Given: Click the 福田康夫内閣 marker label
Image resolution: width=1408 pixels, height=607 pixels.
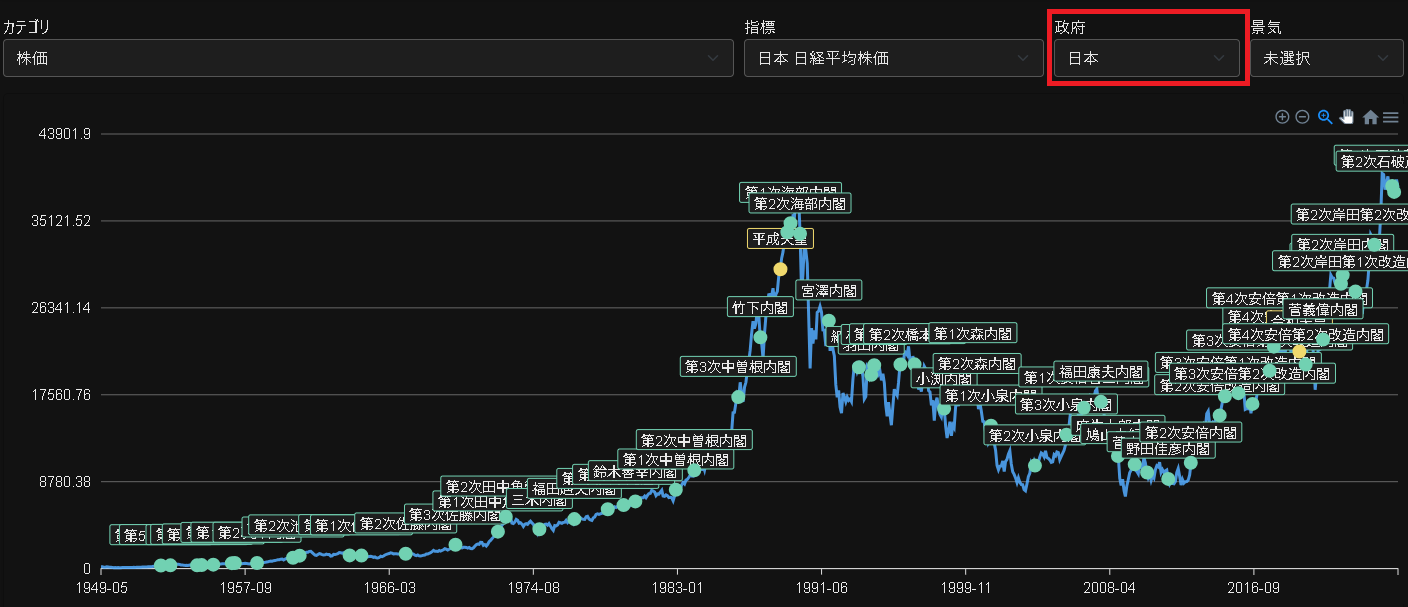Looking at the screenshot, I should pos(1100,371).
